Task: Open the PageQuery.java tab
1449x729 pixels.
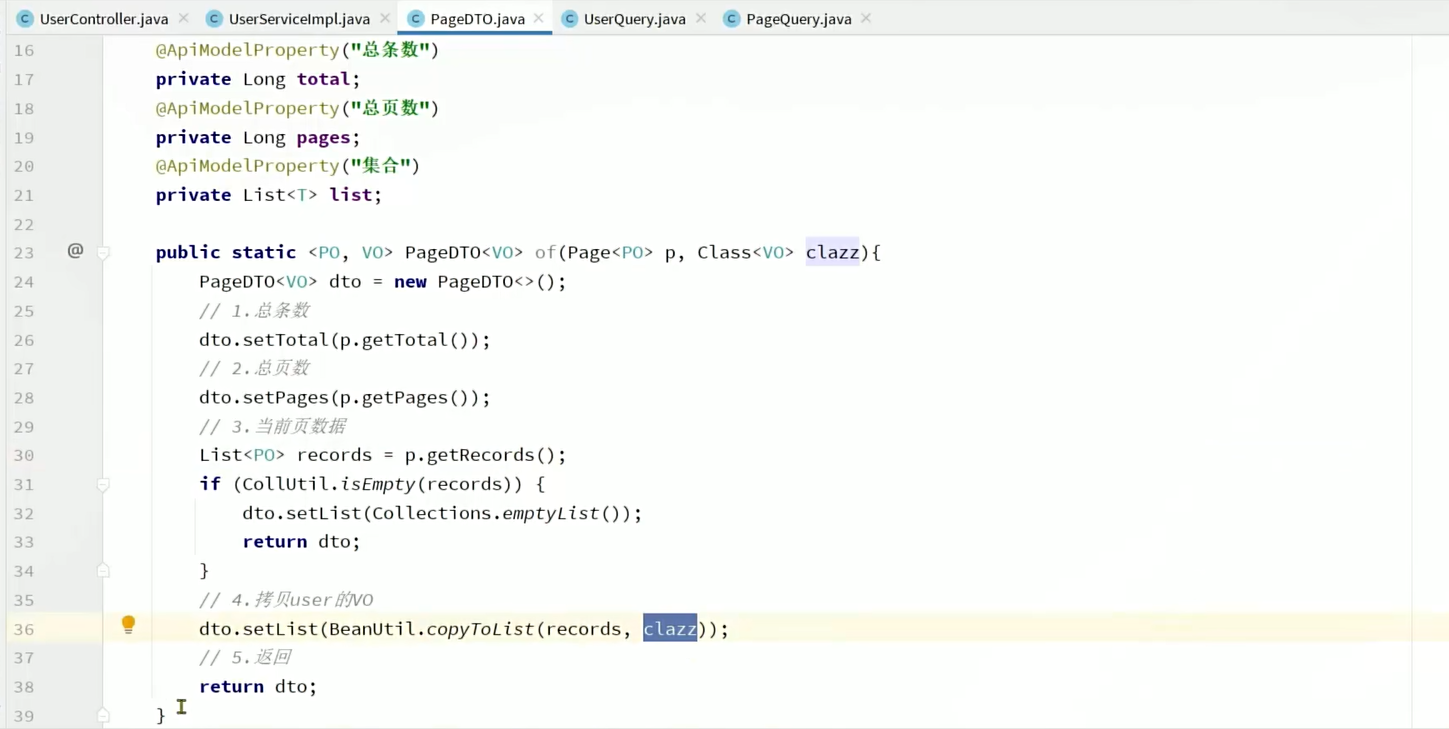Action: click(798, 19)
